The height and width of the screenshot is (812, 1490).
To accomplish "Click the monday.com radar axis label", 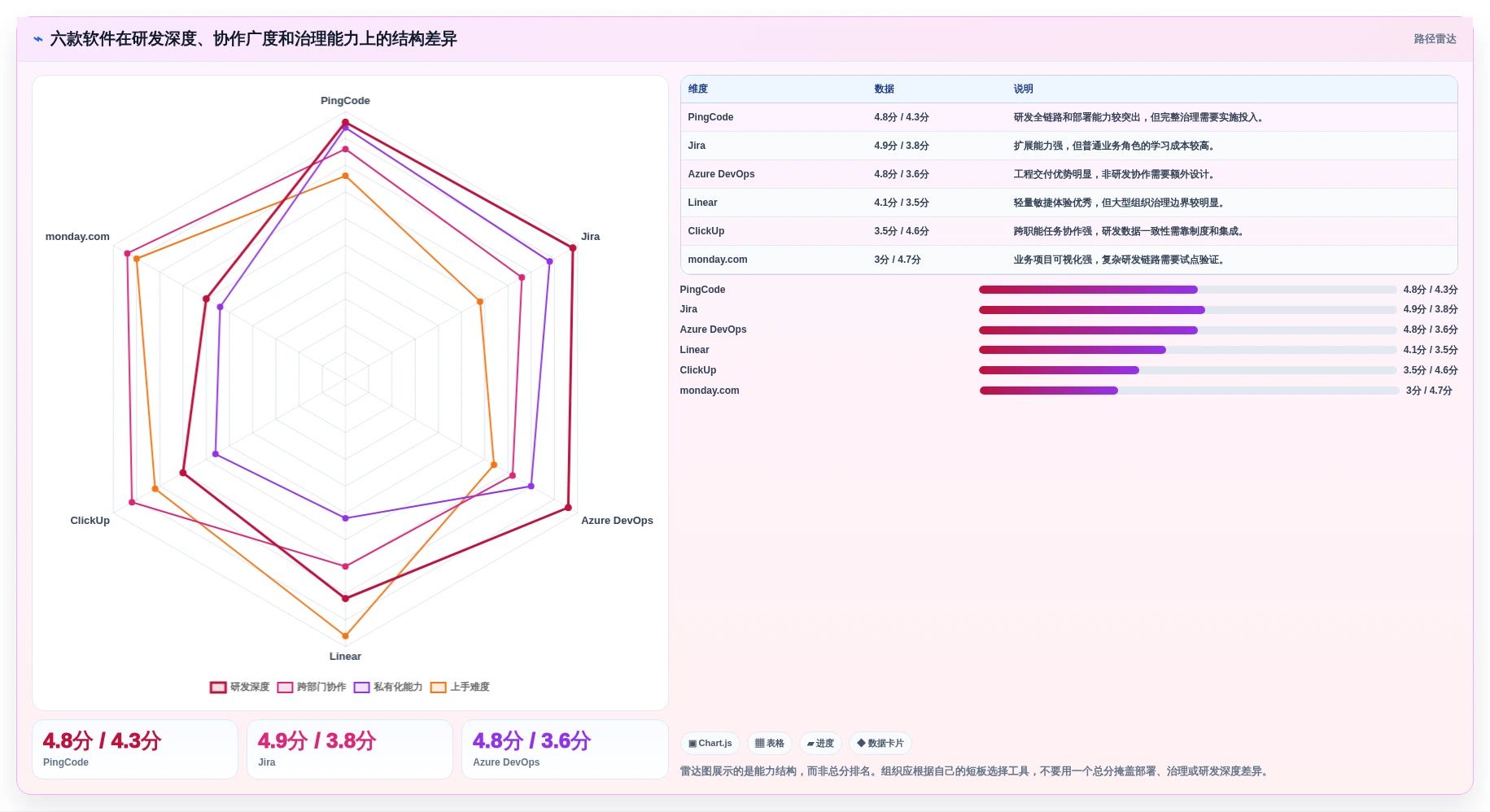I will (x=77, y=237).
